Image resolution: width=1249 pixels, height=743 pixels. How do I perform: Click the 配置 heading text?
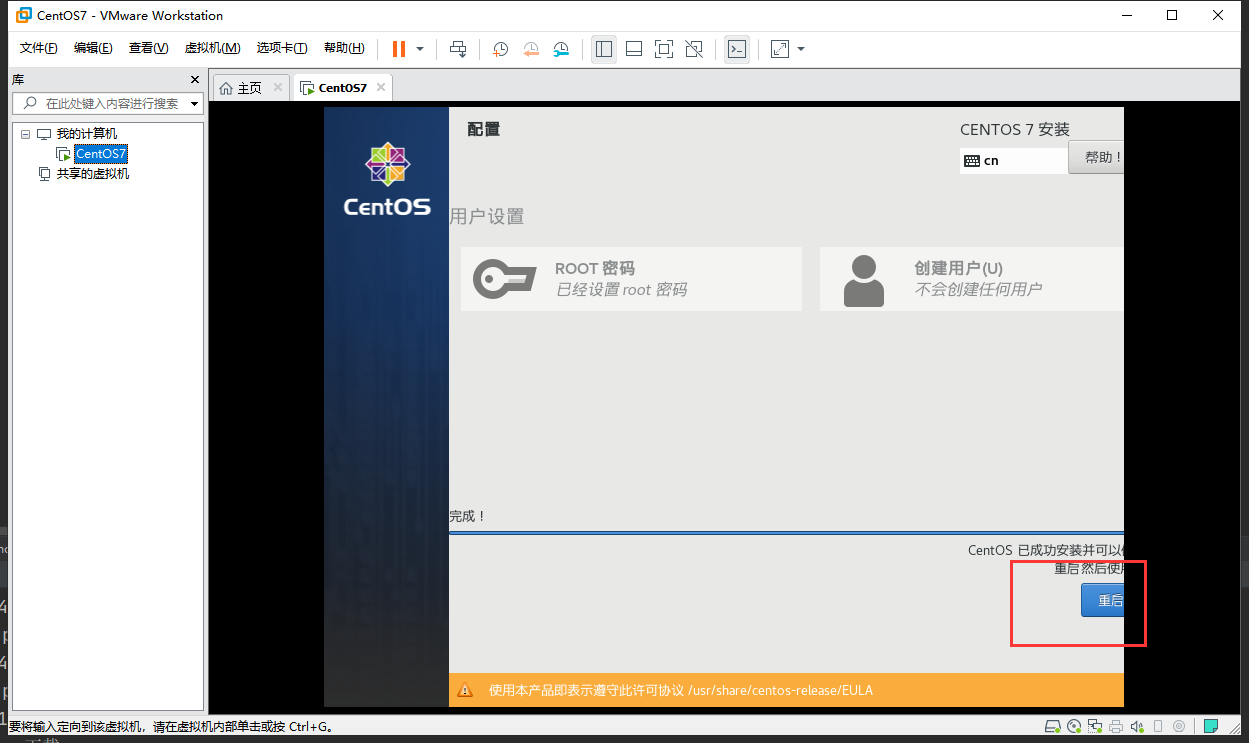tap(484, 129)
